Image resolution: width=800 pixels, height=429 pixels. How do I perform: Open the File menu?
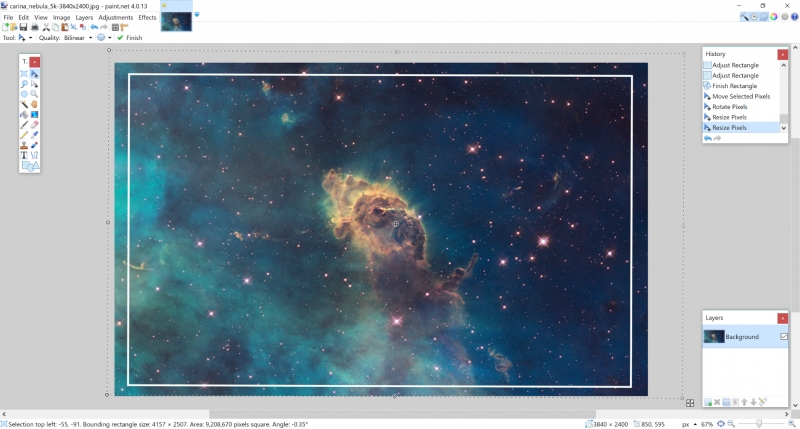pos(8,17)
